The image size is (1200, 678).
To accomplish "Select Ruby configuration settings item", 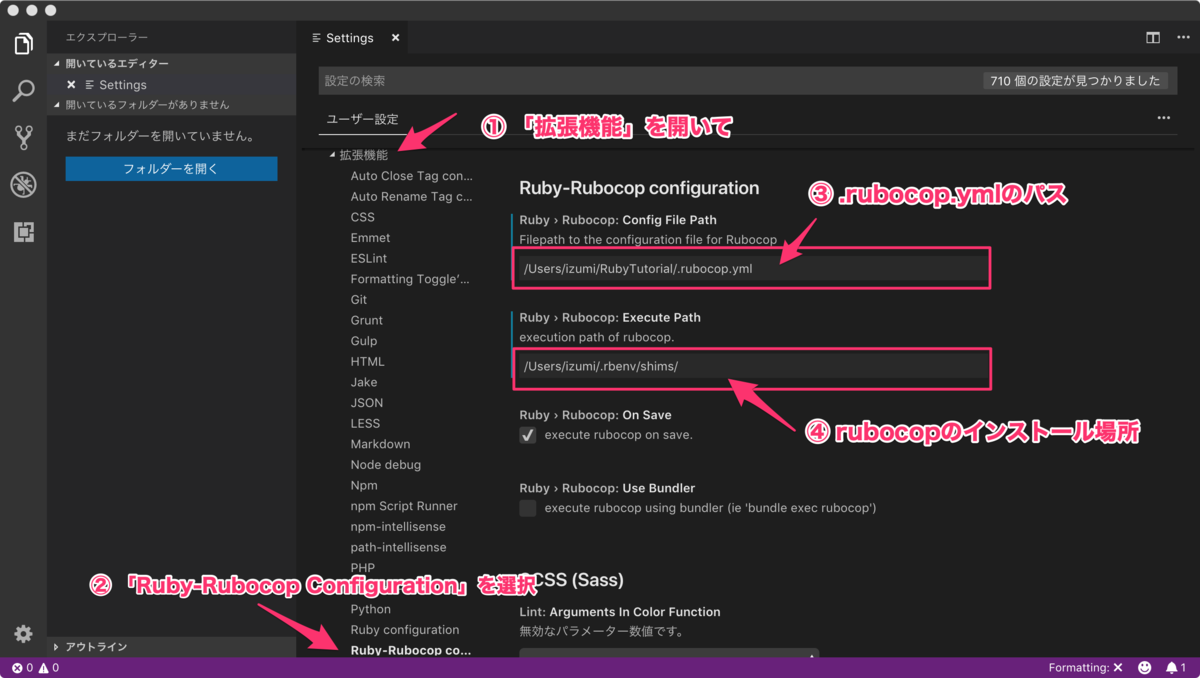I will pos(405,630).
